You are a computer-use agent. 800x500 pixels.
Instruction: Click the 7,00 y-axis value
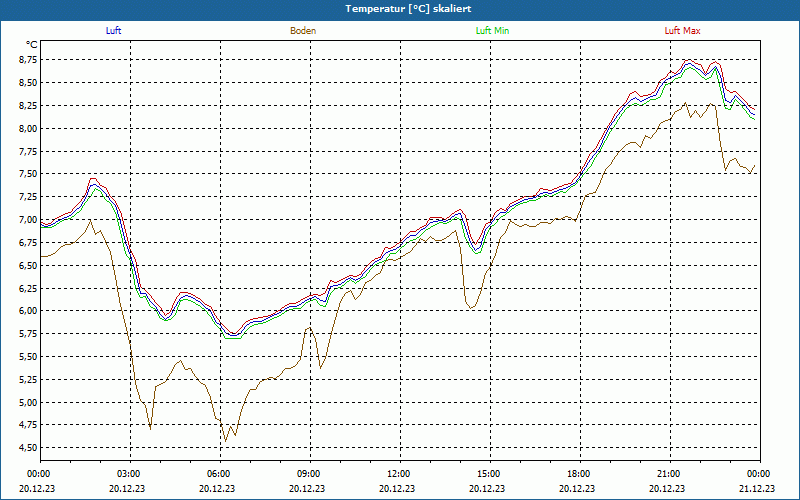(x=27, y=220)
